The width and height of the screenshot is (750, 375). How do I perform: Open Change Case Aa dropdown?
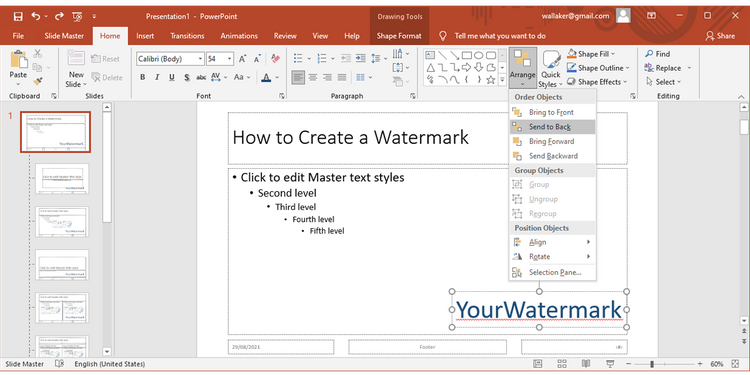242,77
